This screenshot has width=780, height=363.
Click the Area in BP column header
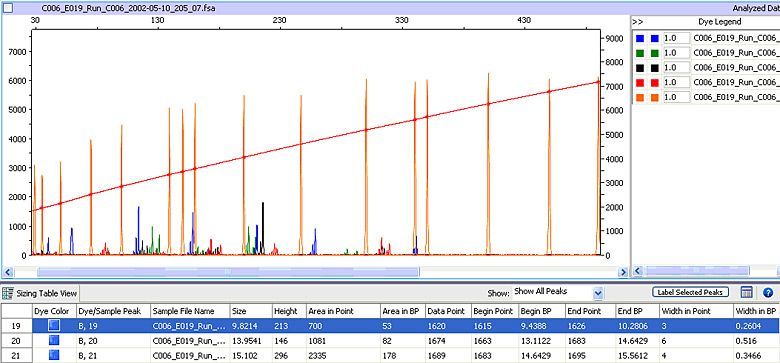click(402, 311)
